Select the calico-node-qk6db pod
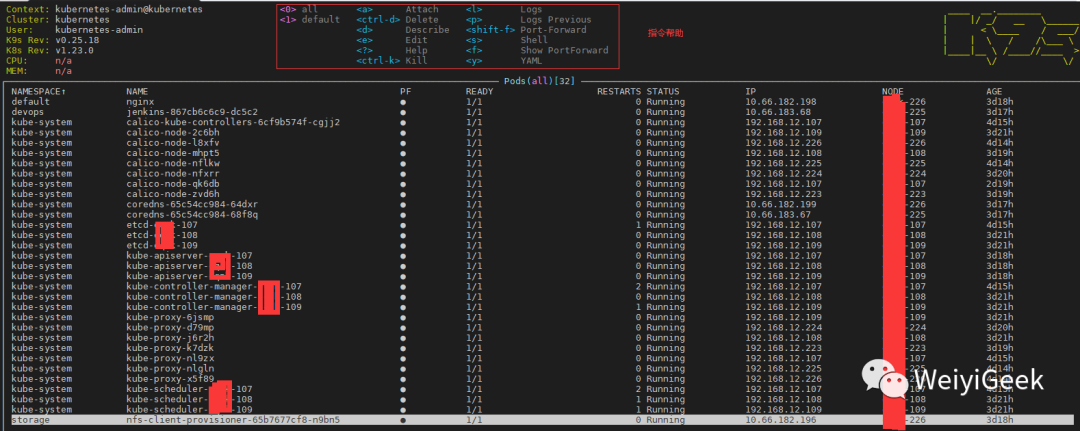 point(173,184)
